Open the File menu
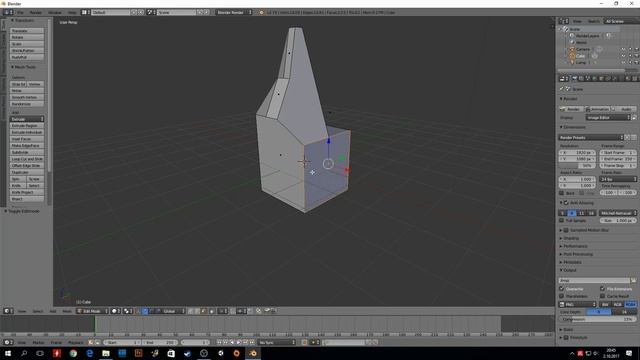 (x=20, y=12)
